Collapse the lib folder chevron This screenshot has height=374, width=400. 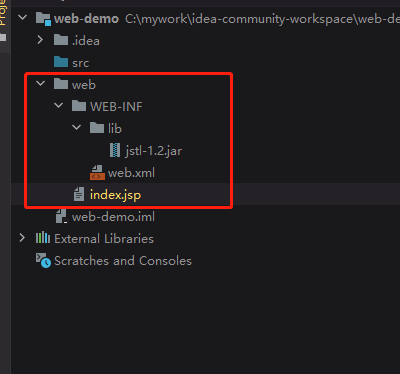(76, 127)
